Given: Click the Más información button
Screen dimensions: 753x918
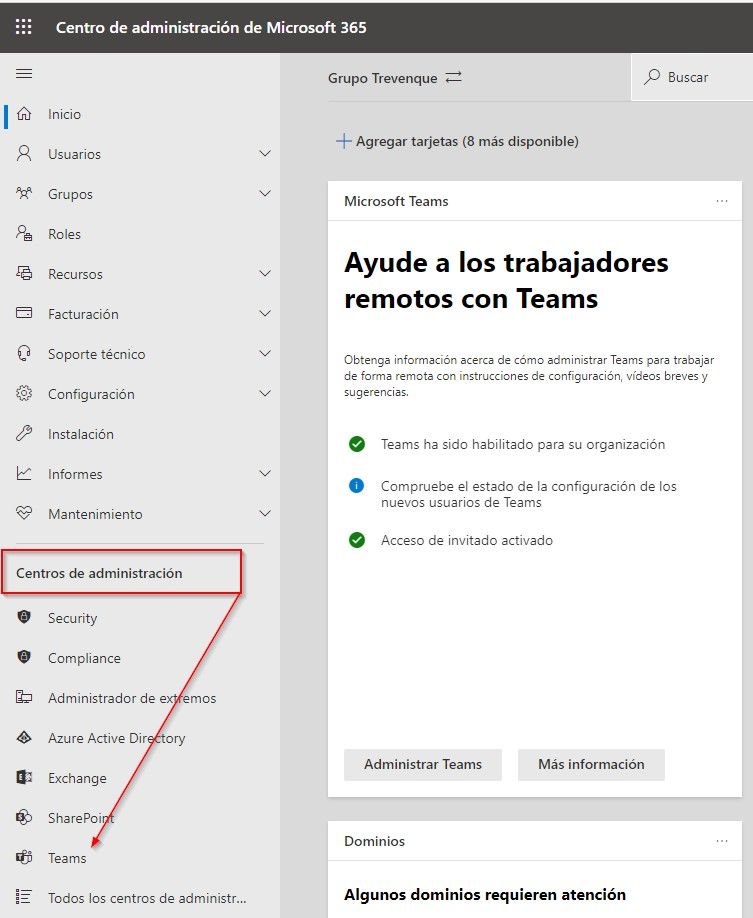Looking at the screenshot, I should tap(590, 764).
